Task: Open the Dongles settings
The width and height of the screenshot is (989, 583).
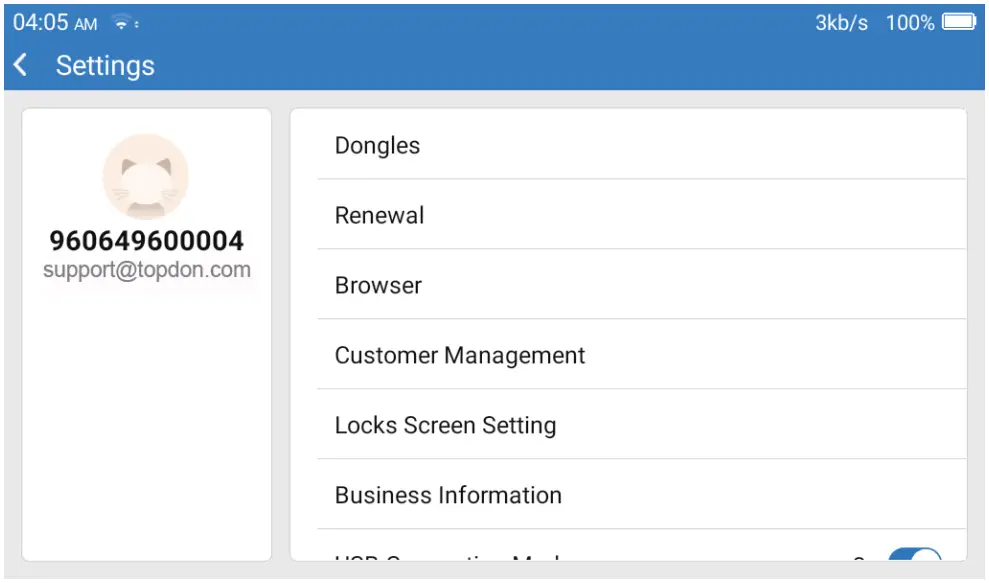Action: [378, 146]
